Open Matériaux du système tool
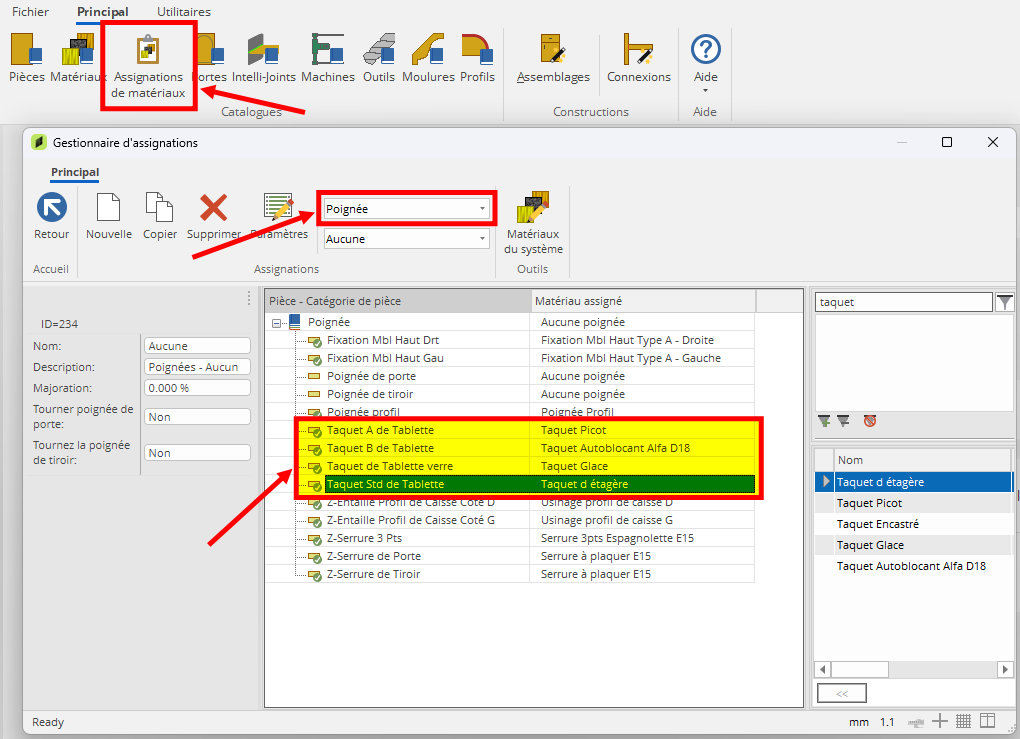The height and width of the screenshot is (739, 1020). click(x=533, y=222)
